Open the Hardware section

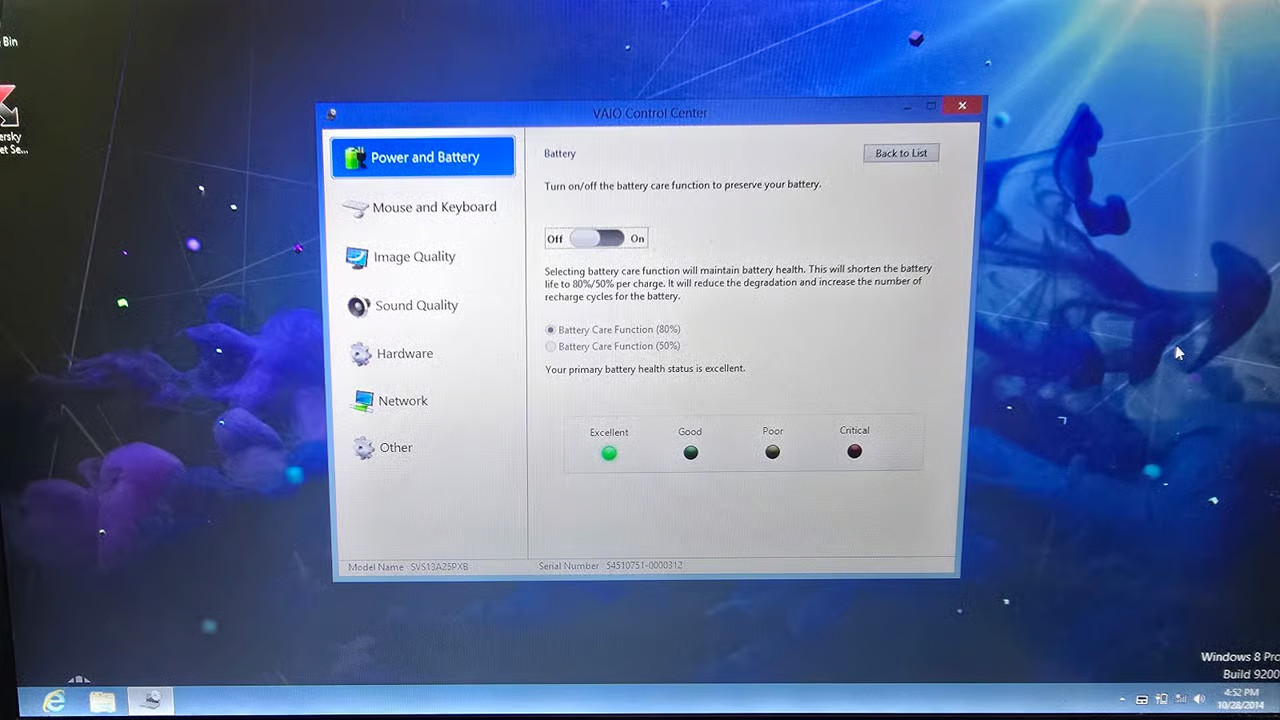pyautogui.click(x=391, y=354)
